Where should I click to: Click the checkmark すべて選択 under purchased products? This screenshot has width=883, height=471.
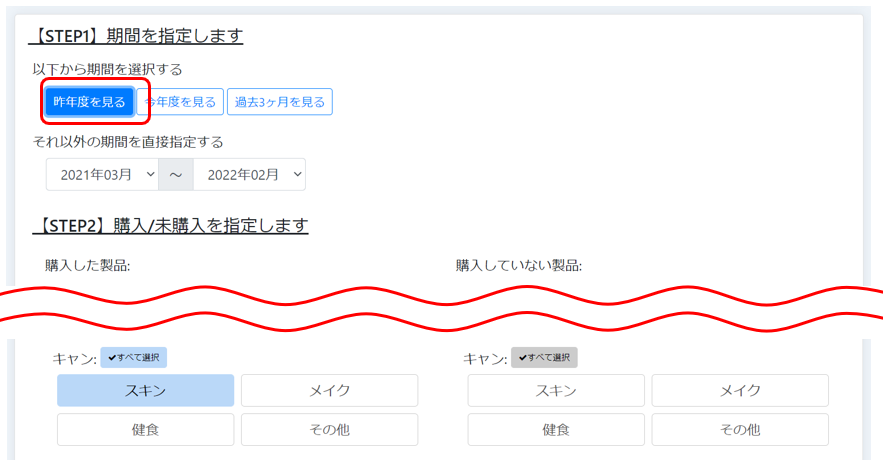(134, 358)
